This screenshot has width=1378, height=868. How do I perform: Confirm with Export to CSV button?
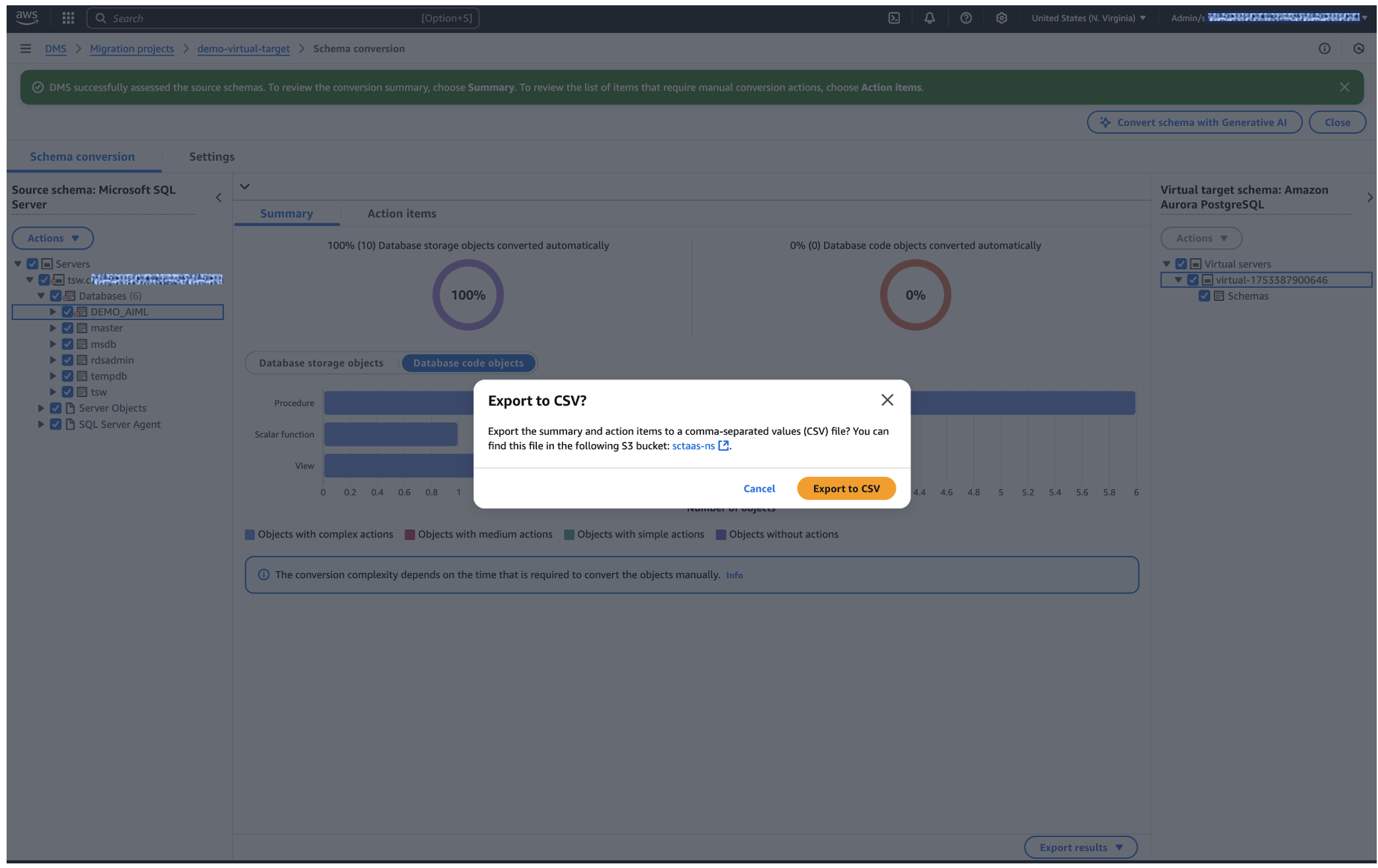click(846, 488)
